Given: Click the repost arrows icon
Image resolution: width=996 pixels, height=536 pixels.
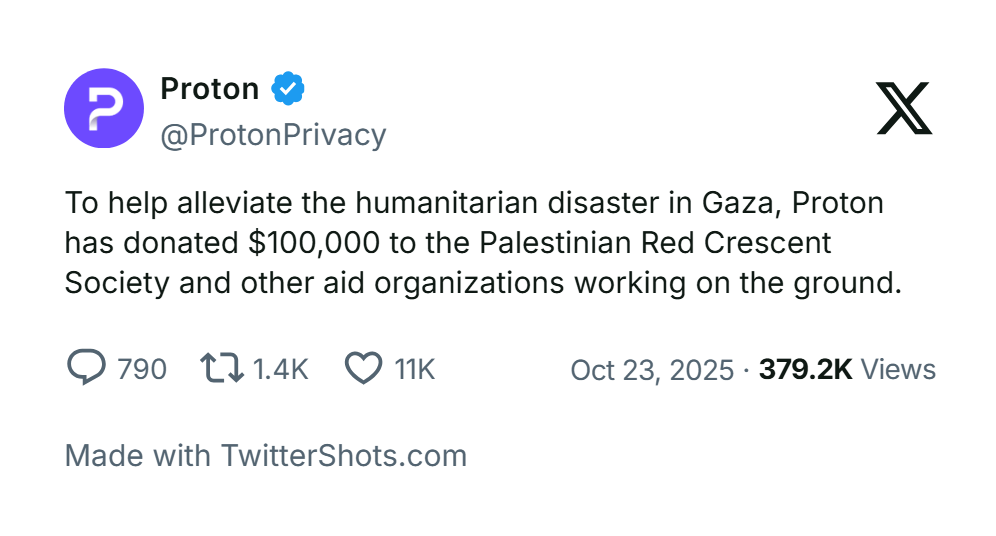Looking at the screenshot, I should pyautogui.click(x=222, y=369).
